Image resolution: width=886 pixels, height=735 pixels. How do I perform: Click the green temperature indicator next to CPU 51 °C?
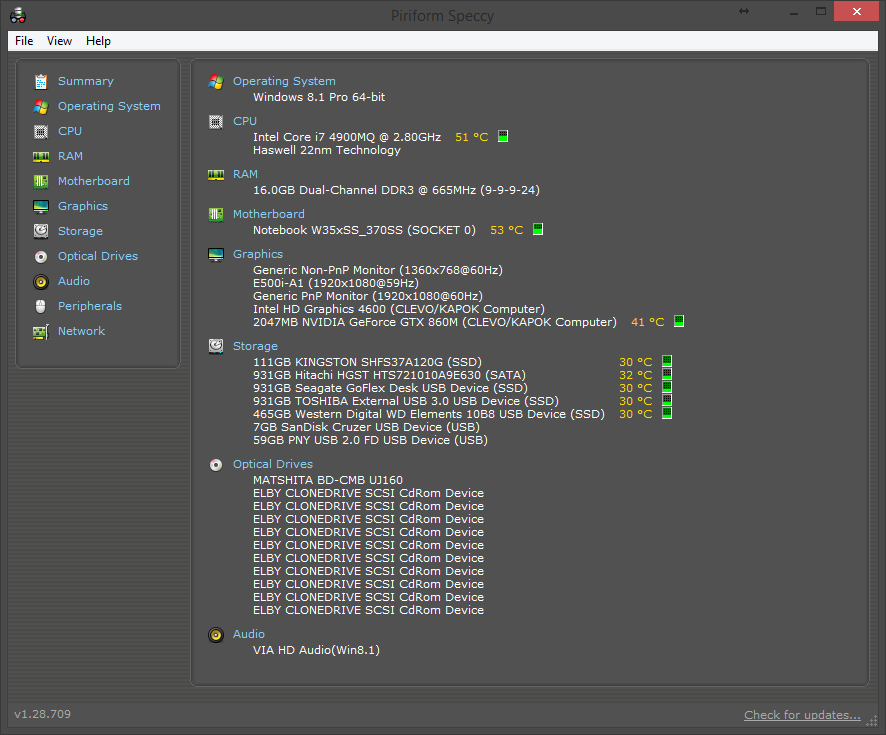point(503,136)
